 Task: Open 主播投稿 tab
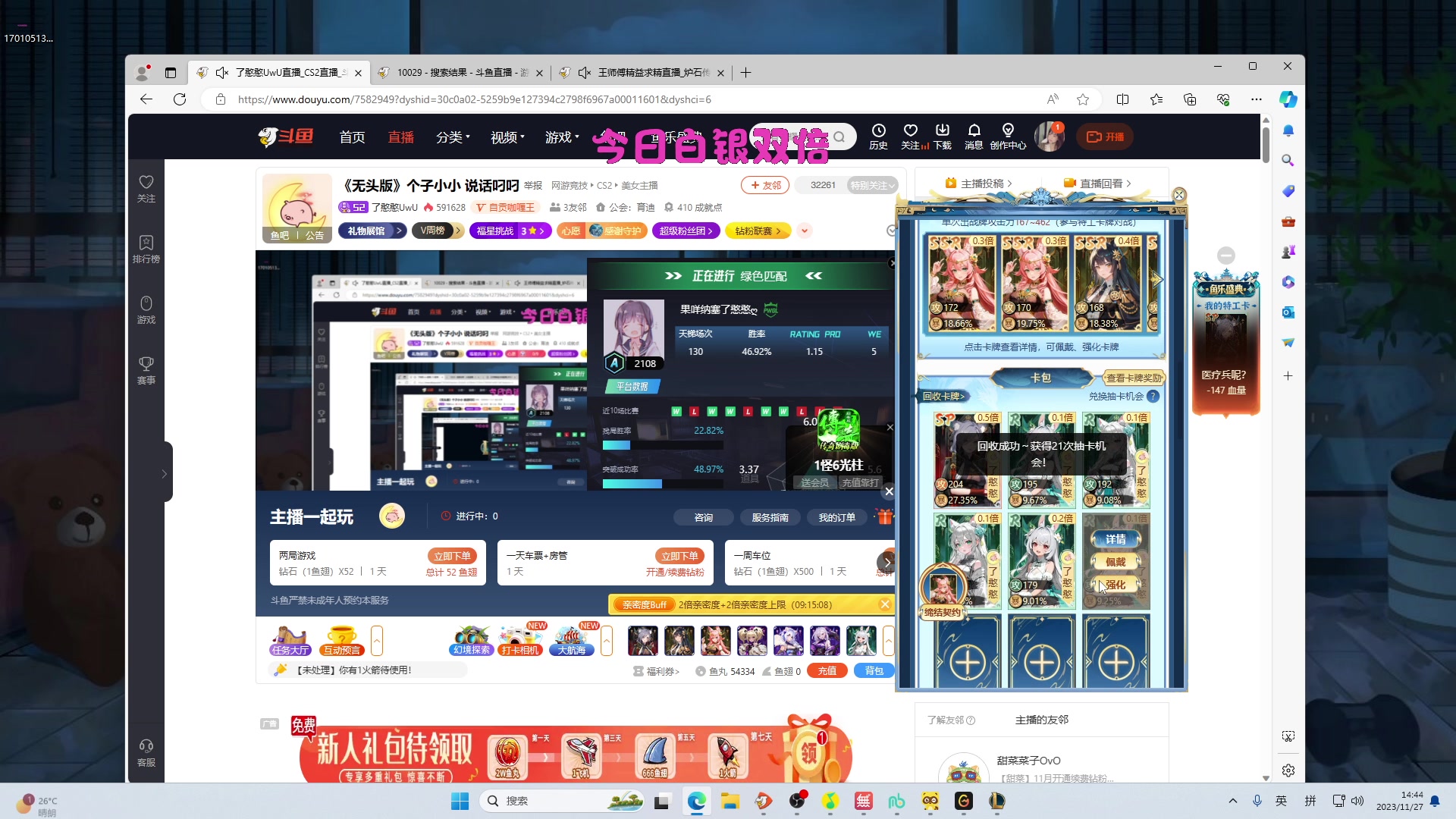point(978,184)
